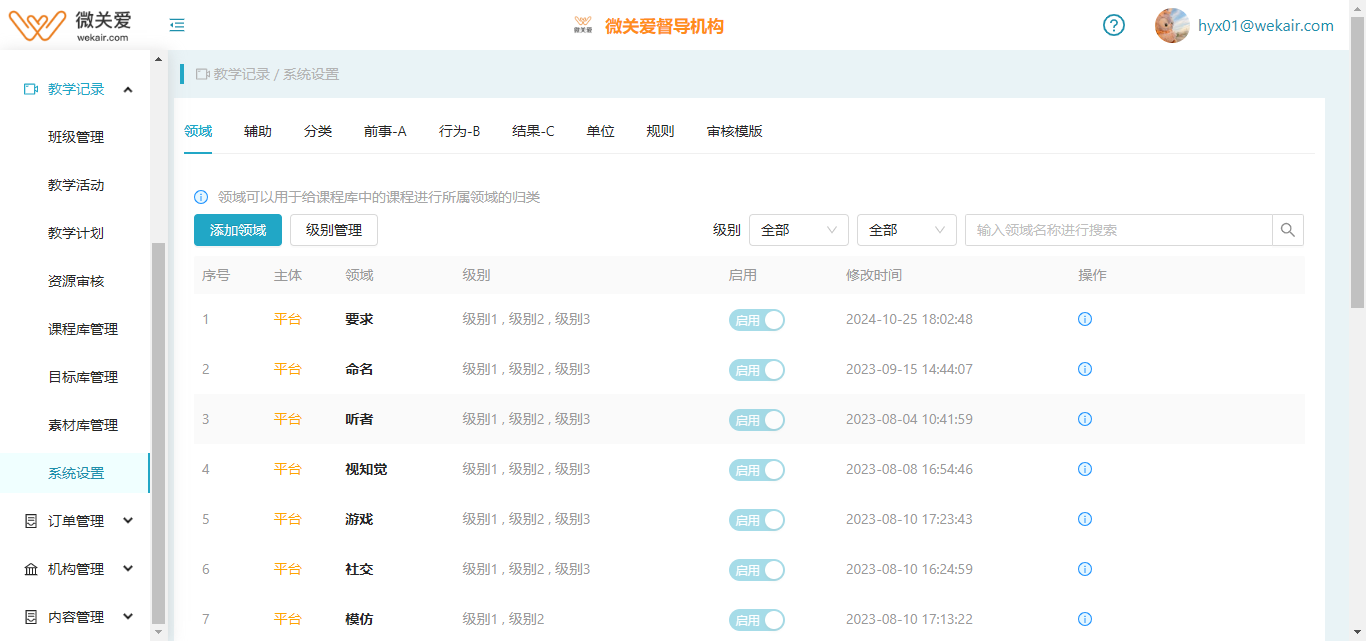
Task: Switch to the 审核模版 tab
Action: [x=735, y=131]
